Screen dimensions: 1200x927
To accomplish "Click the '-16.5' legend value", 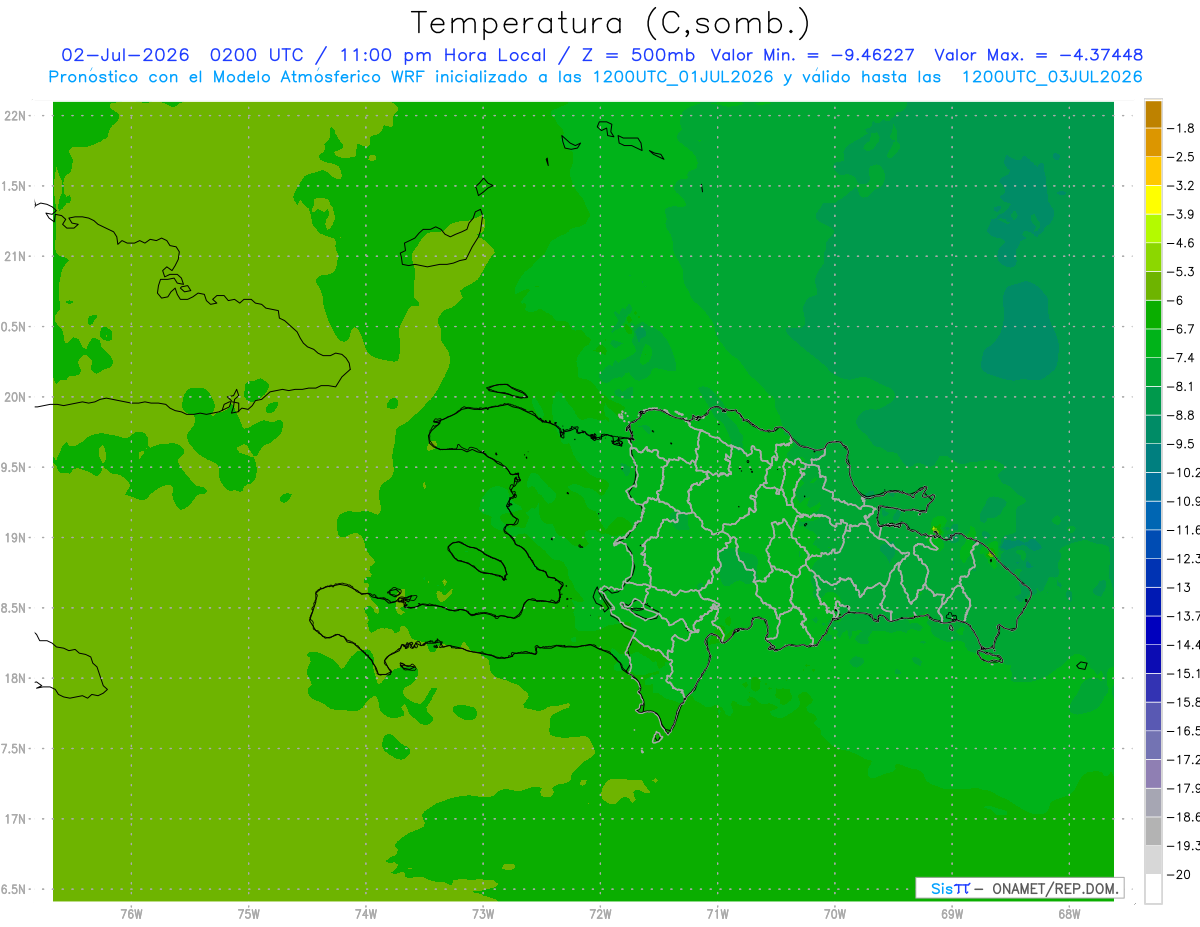I will pos(1184,731).
